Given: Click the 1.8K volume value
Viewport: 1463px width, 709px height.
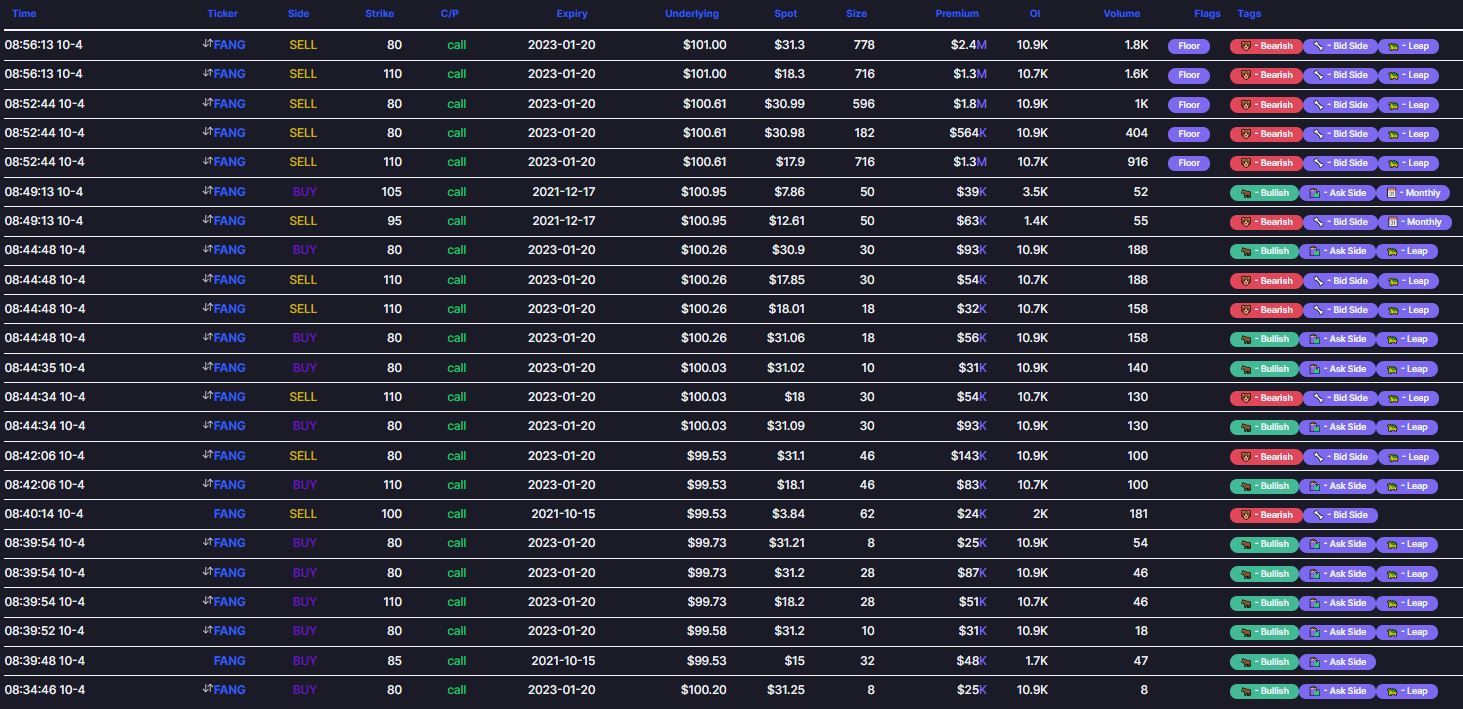Looking at the screenshot, I should click(x=1136, y=45).
